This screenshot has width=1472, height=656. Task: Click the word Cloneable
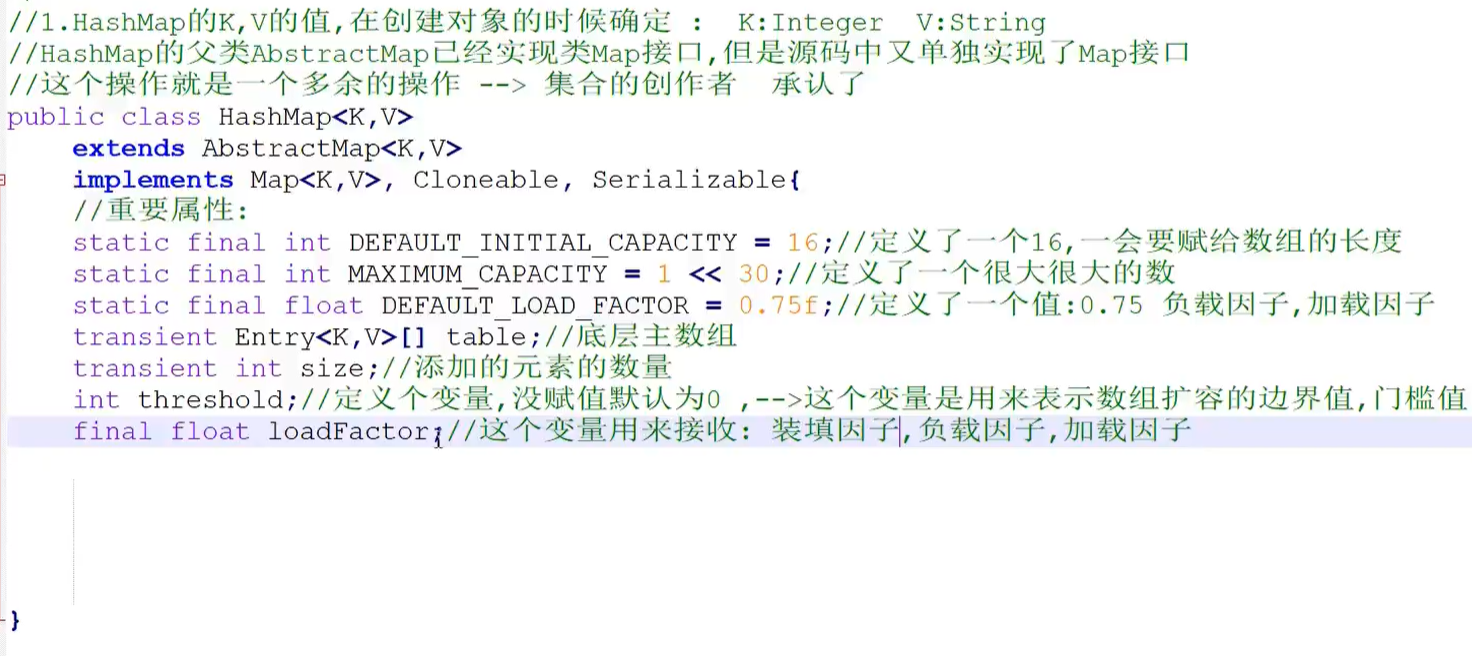pos(486,180)
